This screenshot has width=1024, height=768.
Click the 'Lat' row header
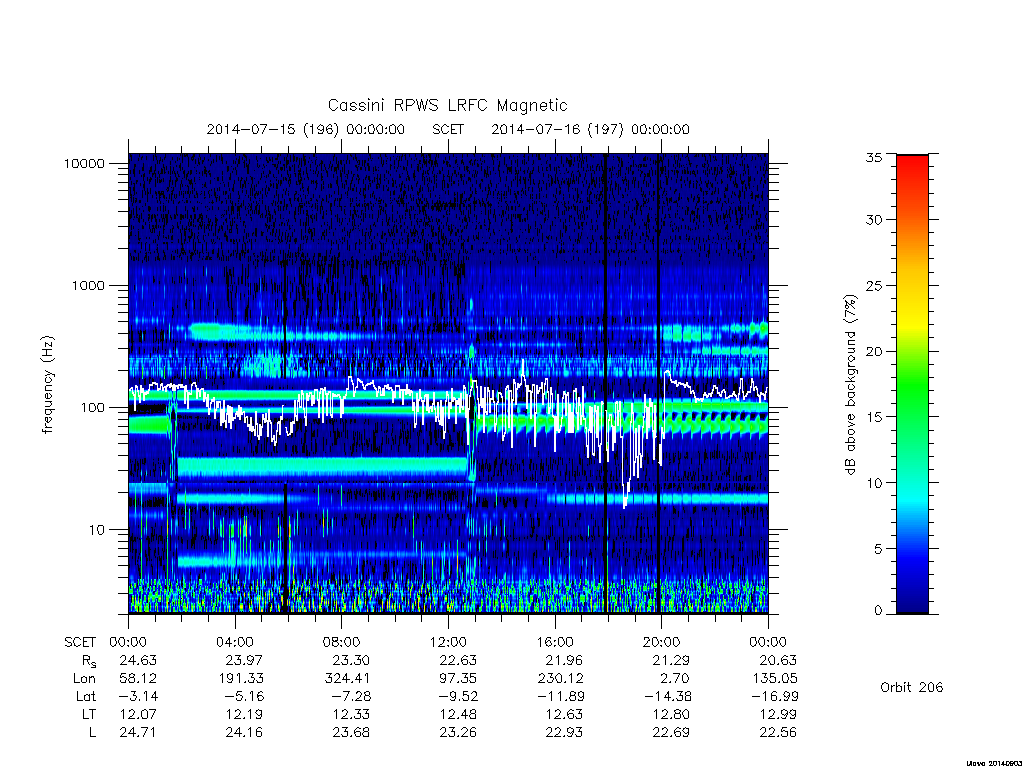(x=86, y=697)
